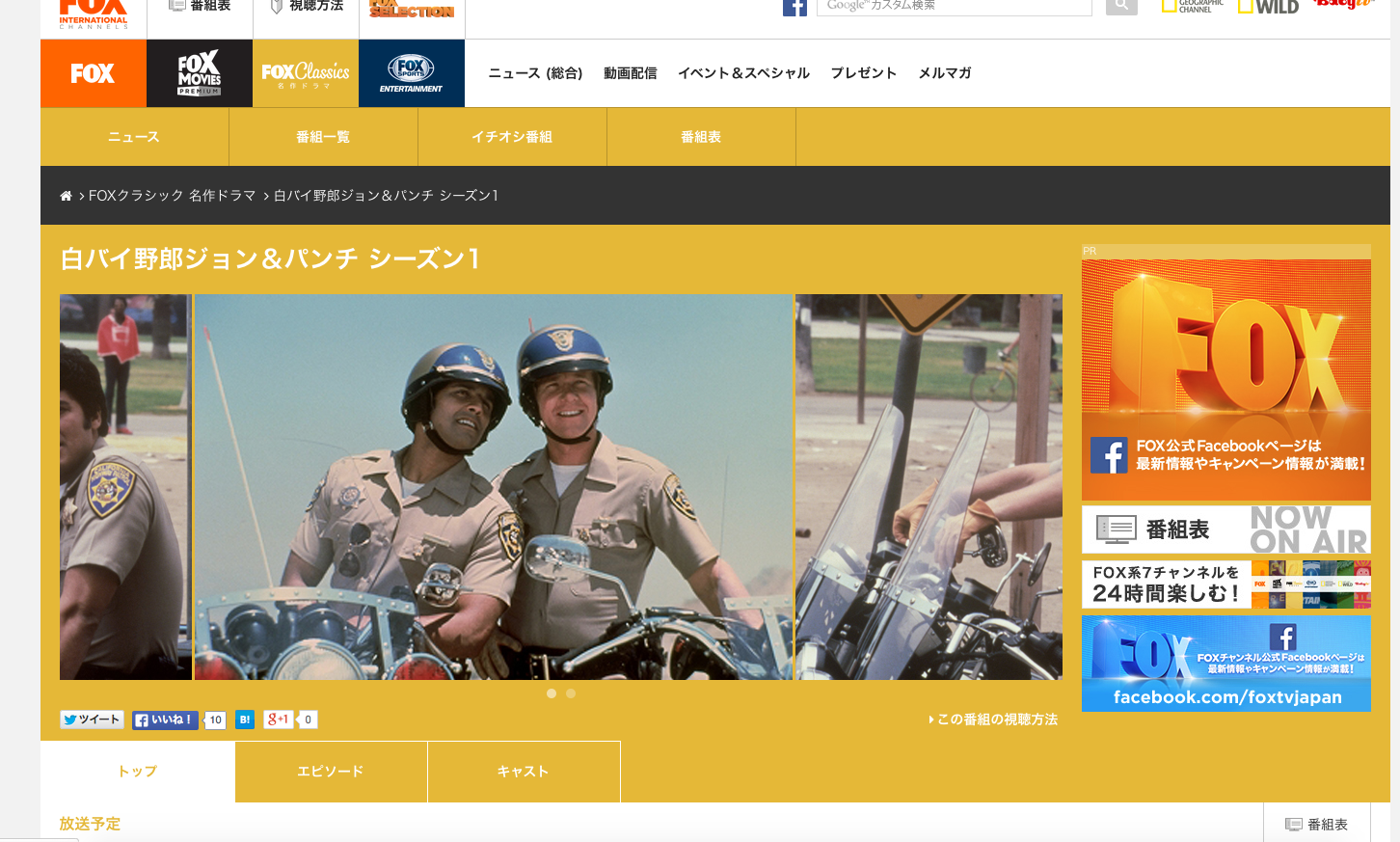
Task: Follow breadcrumb link FOXクラシック 名作ドラマ
Action: (x=173, y=196)
